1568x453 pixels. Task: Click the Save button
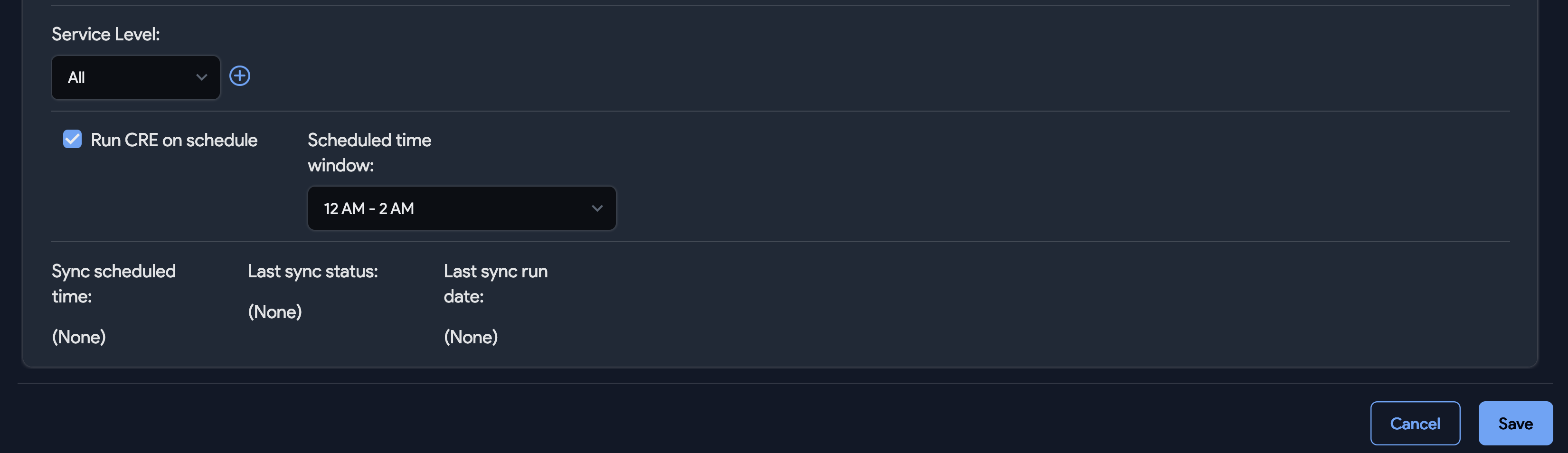tap(1516, 423)
